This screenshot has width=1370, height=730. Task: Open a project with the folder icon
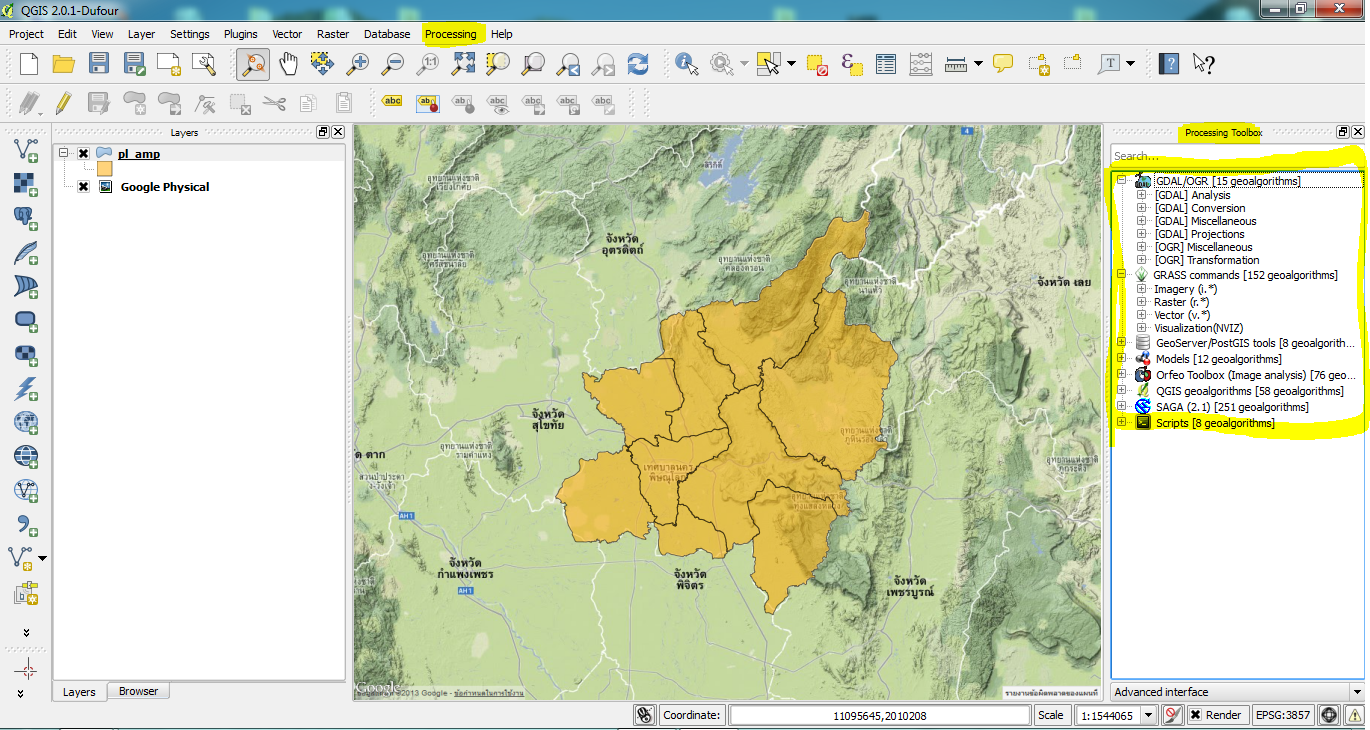click(x=64, y=64)
